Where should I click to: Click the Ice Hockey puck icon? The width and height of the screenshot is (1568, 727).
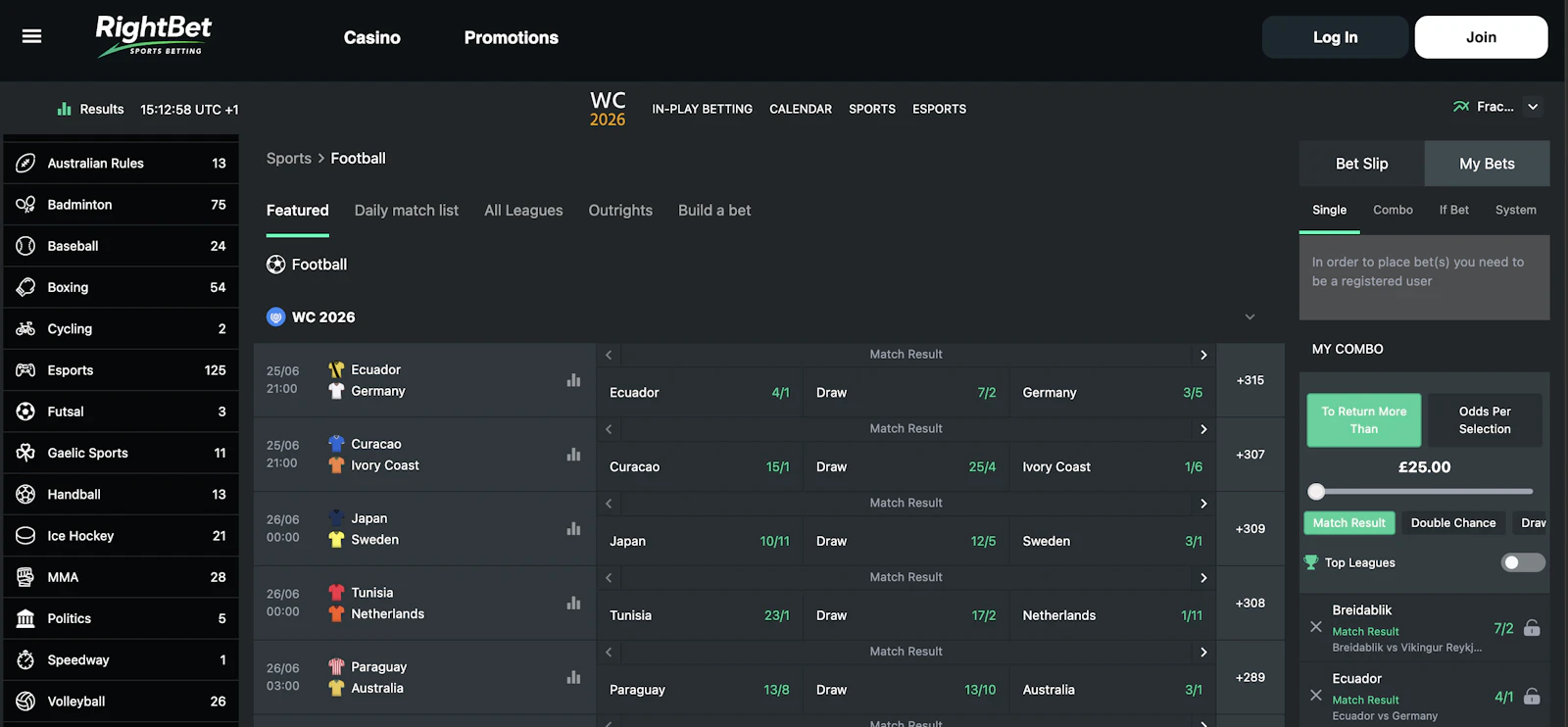[x=25, y=536]
